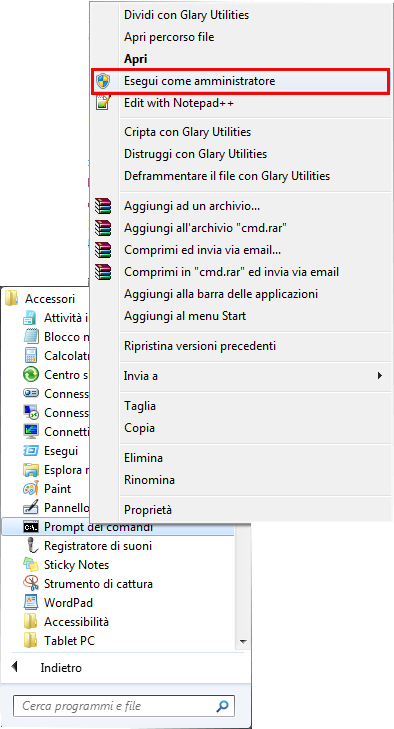Click the shield icon beside Esegui come amministratore
Viewport: 394px width, 729px height.
click(x=103, y=81)
